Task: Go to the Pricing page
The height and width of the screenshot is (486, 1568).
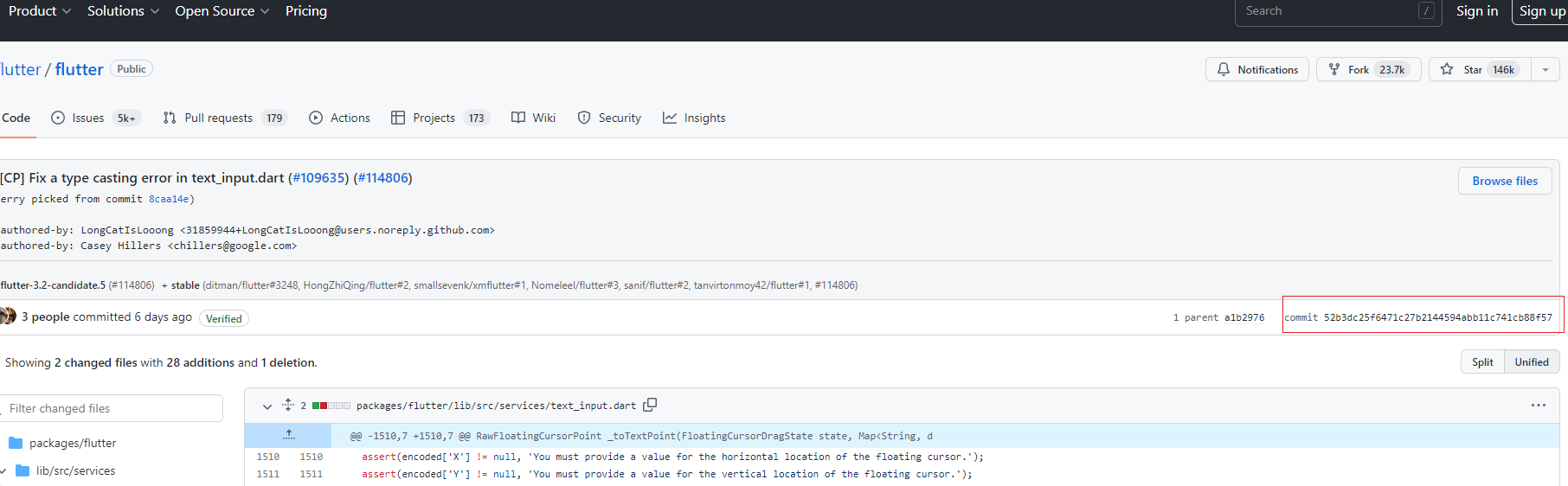Action: (x=306, y=11)
